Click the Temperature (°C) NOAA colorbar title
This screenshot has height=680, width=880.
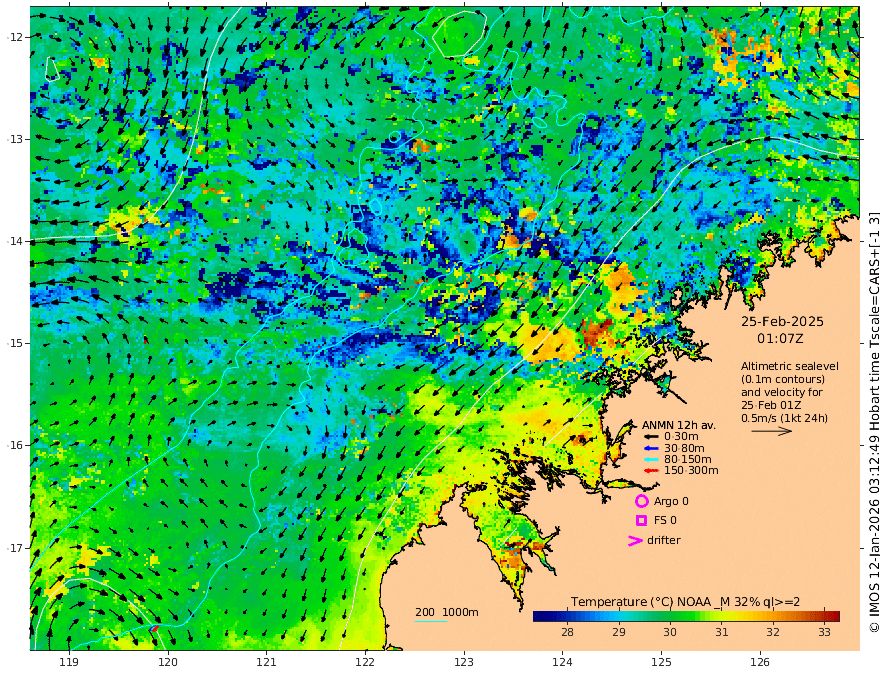(x=685, y=601)
